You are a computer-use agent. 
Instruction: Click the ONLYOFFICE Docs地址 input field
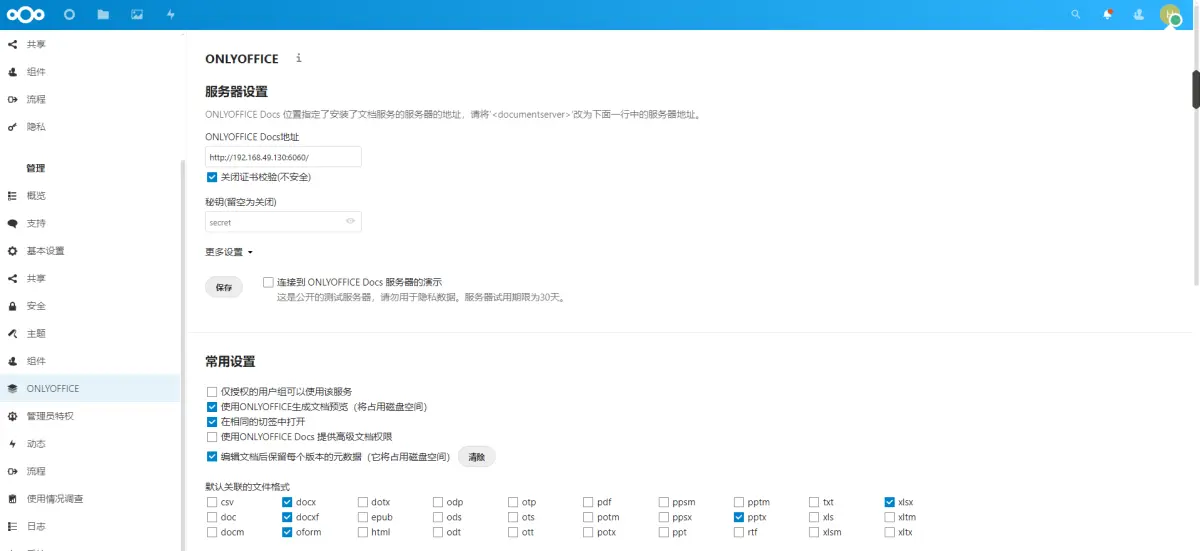283,157
